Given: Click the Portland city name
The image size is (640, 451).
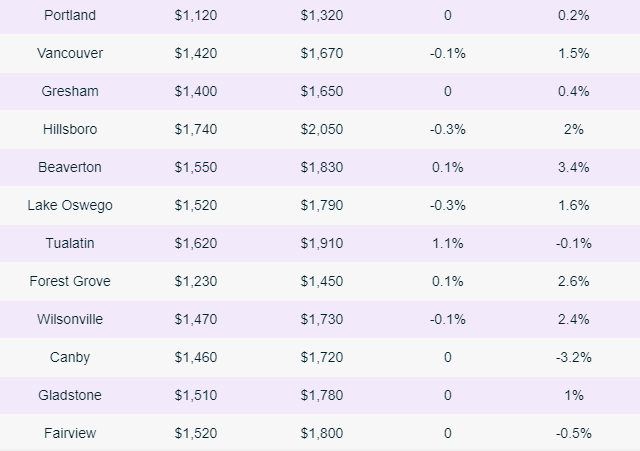Looking at the screenshot, I should 70,15.
